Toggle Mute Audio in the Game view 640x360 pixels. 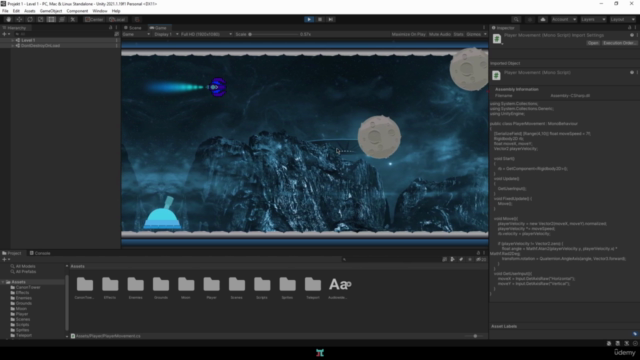pos(440,34)
